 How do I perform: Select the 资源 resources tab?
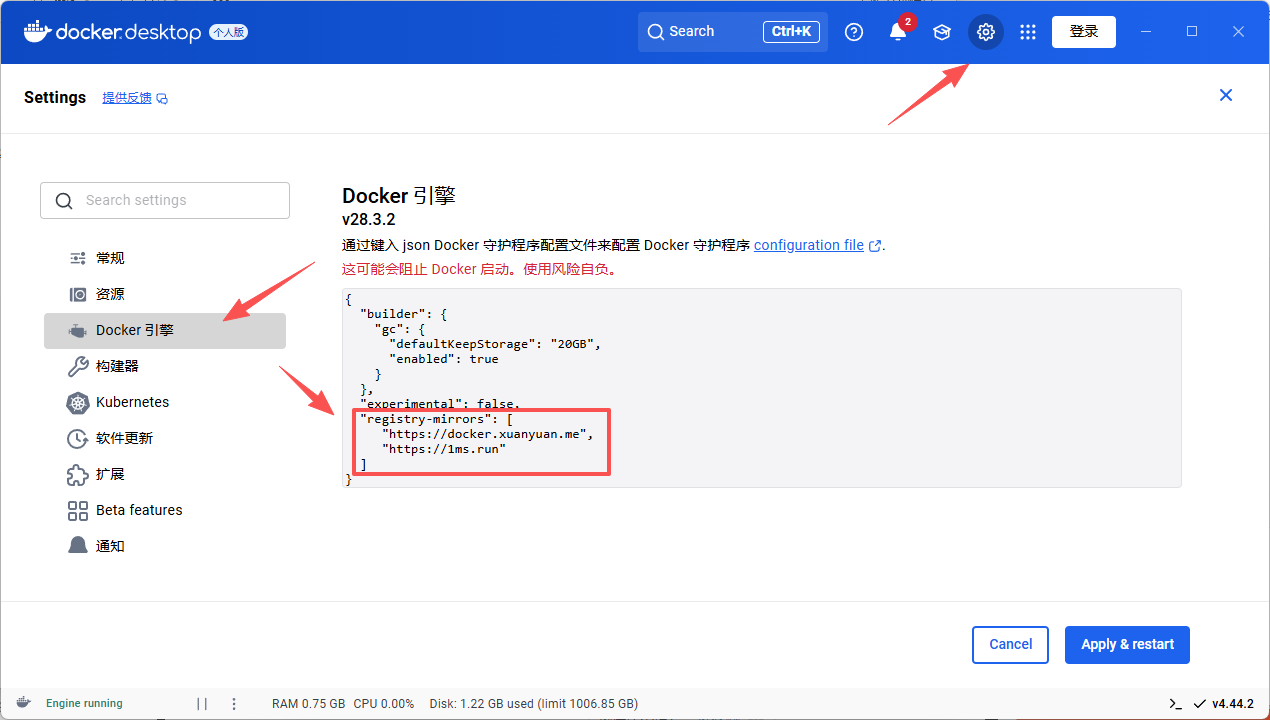click(165, 294)
